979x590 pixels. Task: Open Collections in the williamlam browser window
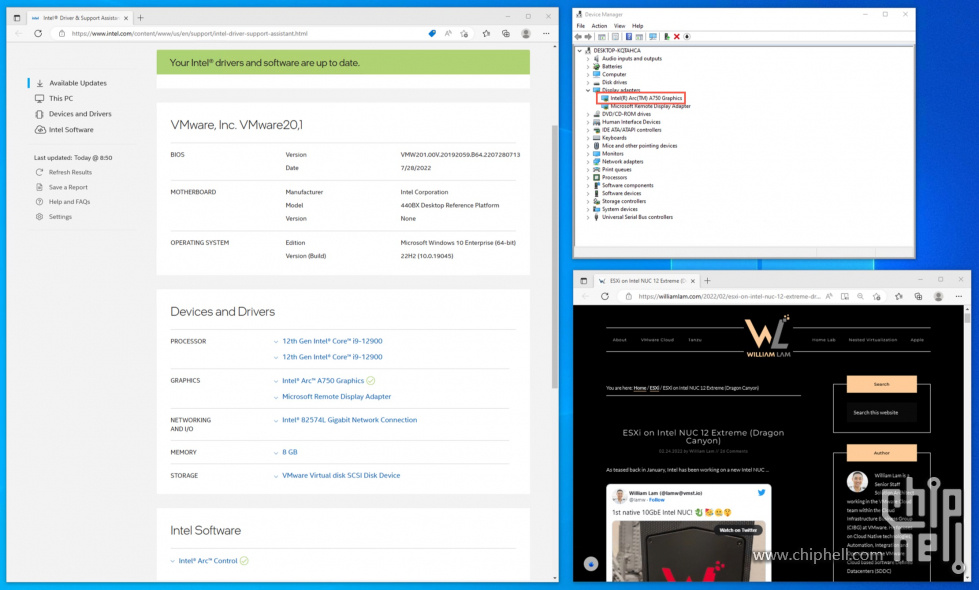point(918,297)
